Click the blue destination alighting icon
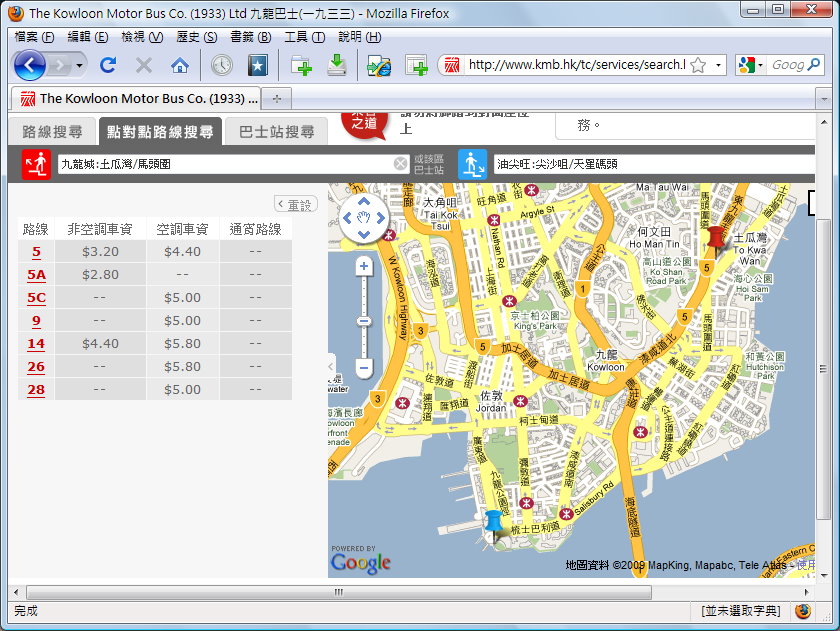The width and height of the screenshot is (840, 631). (472, 164)
